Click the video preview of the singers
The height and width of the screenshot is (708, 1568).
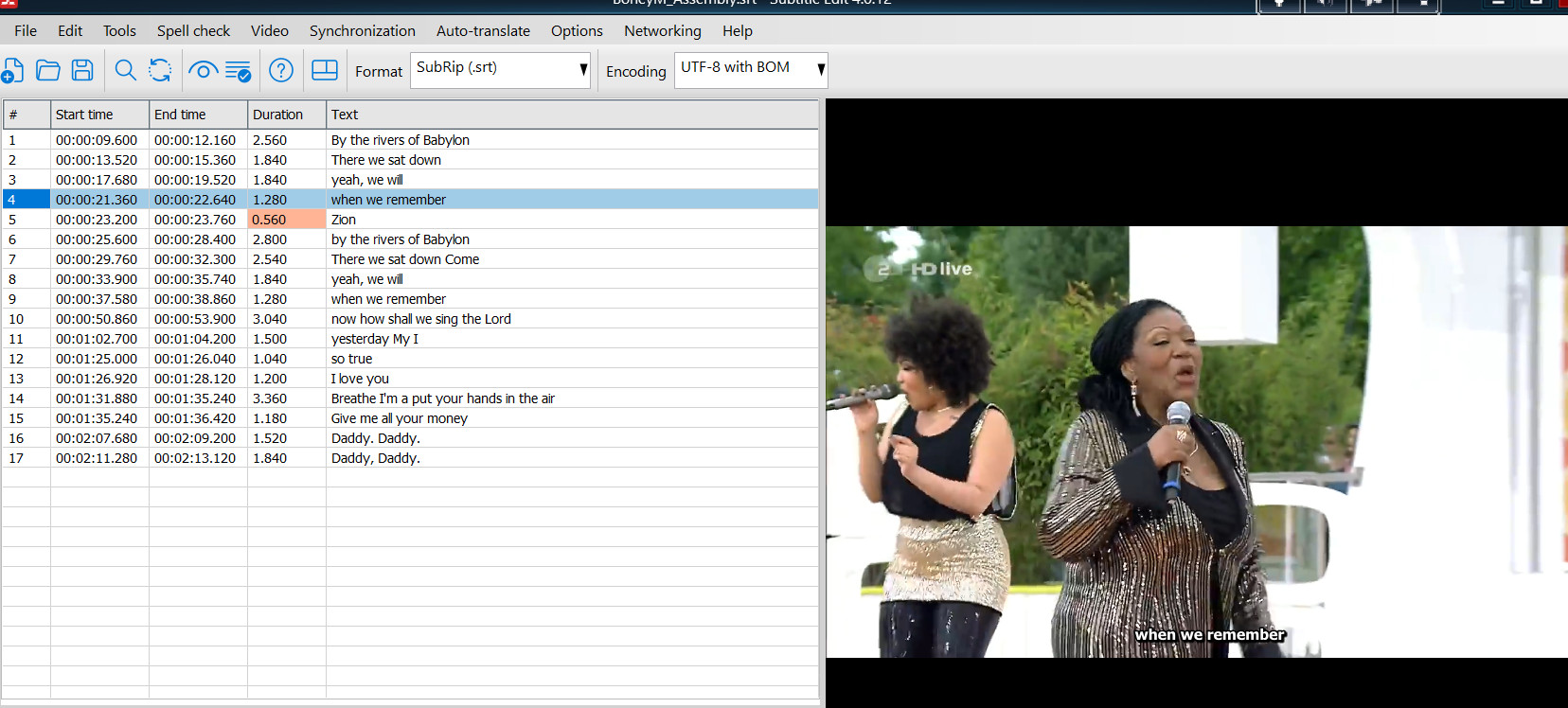[x=1197, y=441]
